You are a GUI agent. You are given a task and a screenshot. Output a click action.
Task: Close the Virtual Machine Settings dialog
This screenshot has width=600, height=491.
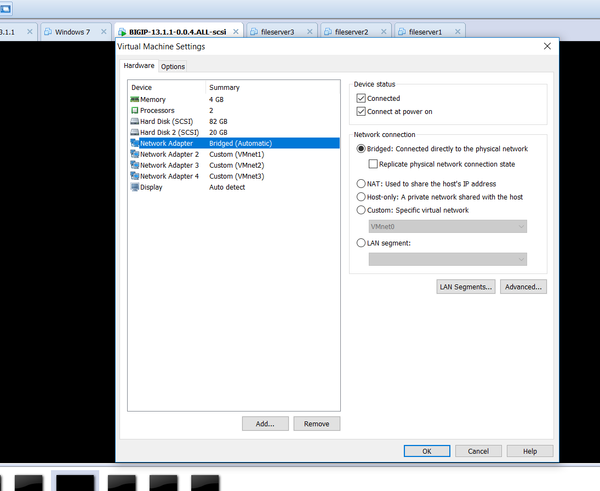(547, 46)
